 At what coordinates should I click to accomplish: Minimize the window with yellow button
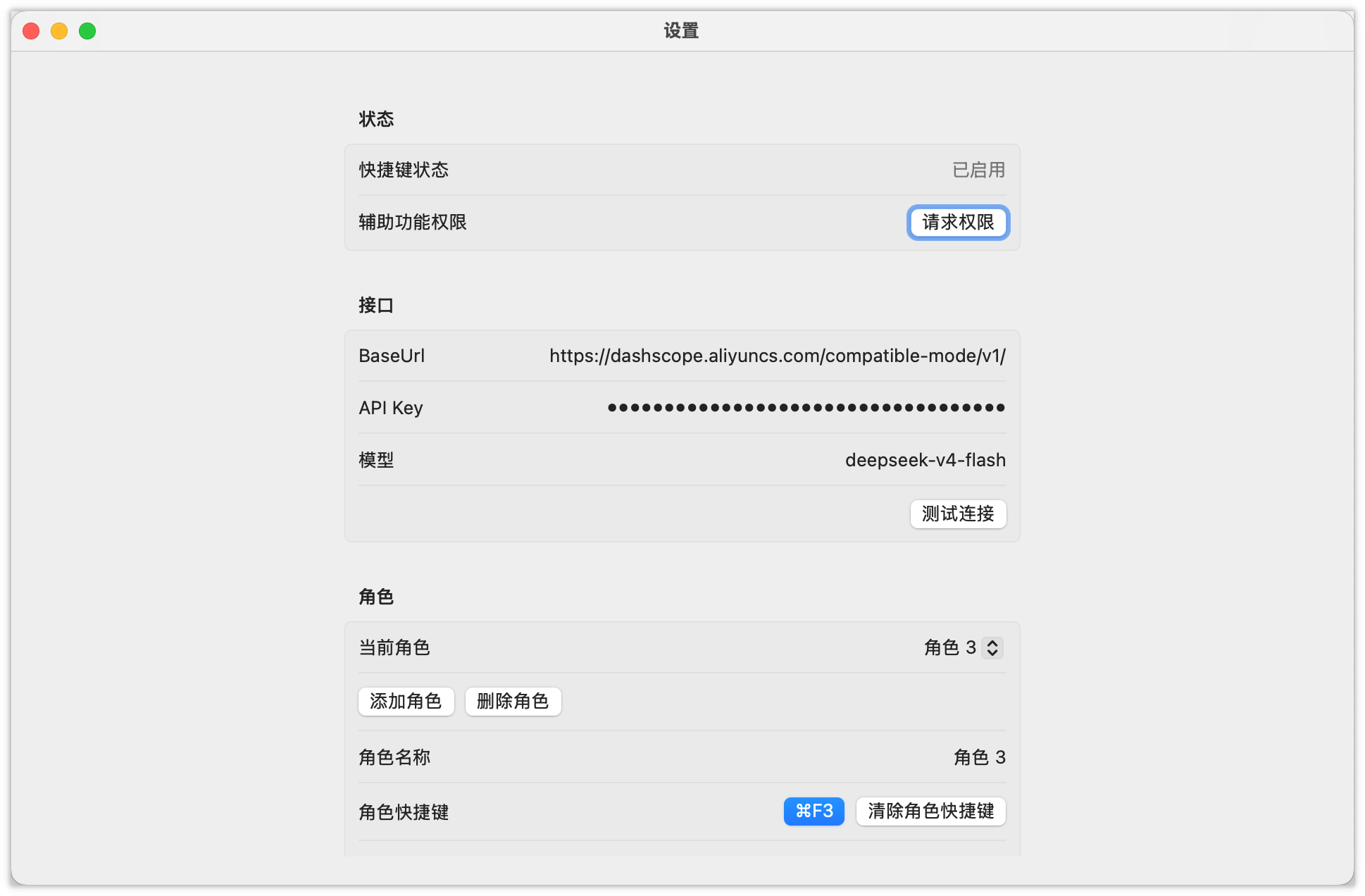[x=59, y=31]
